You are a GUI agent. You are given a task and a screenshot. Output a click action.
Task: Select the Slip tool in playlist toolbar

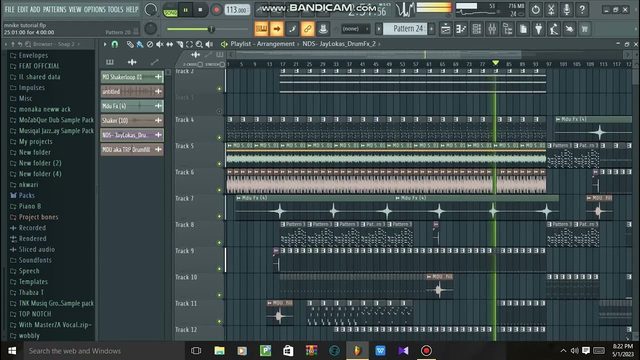169,44
